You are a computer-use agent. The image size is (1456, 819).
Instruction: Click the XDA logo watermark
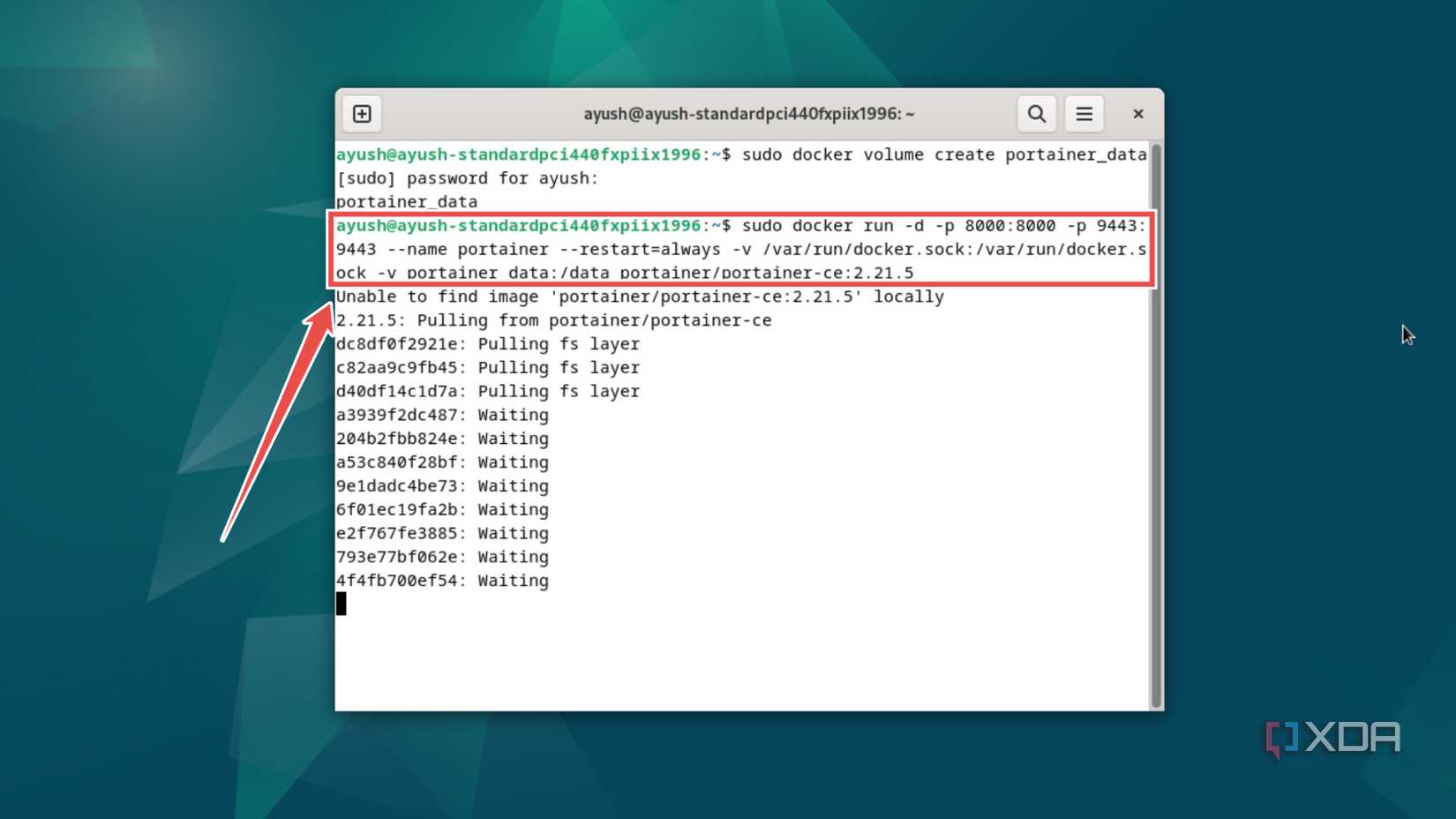click(x=1332, y=738)
